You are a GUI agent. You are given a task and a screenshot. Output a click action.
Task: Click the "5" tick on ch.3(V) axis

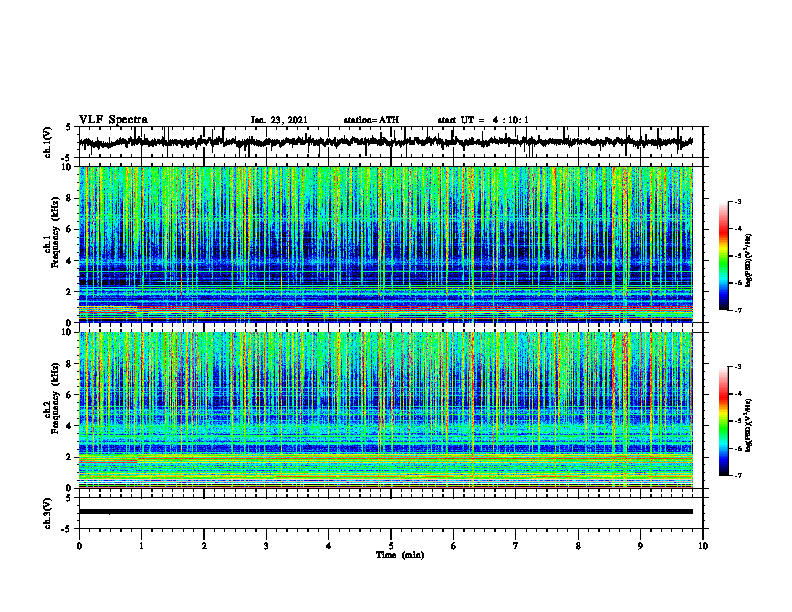click(x=69, y=498)
